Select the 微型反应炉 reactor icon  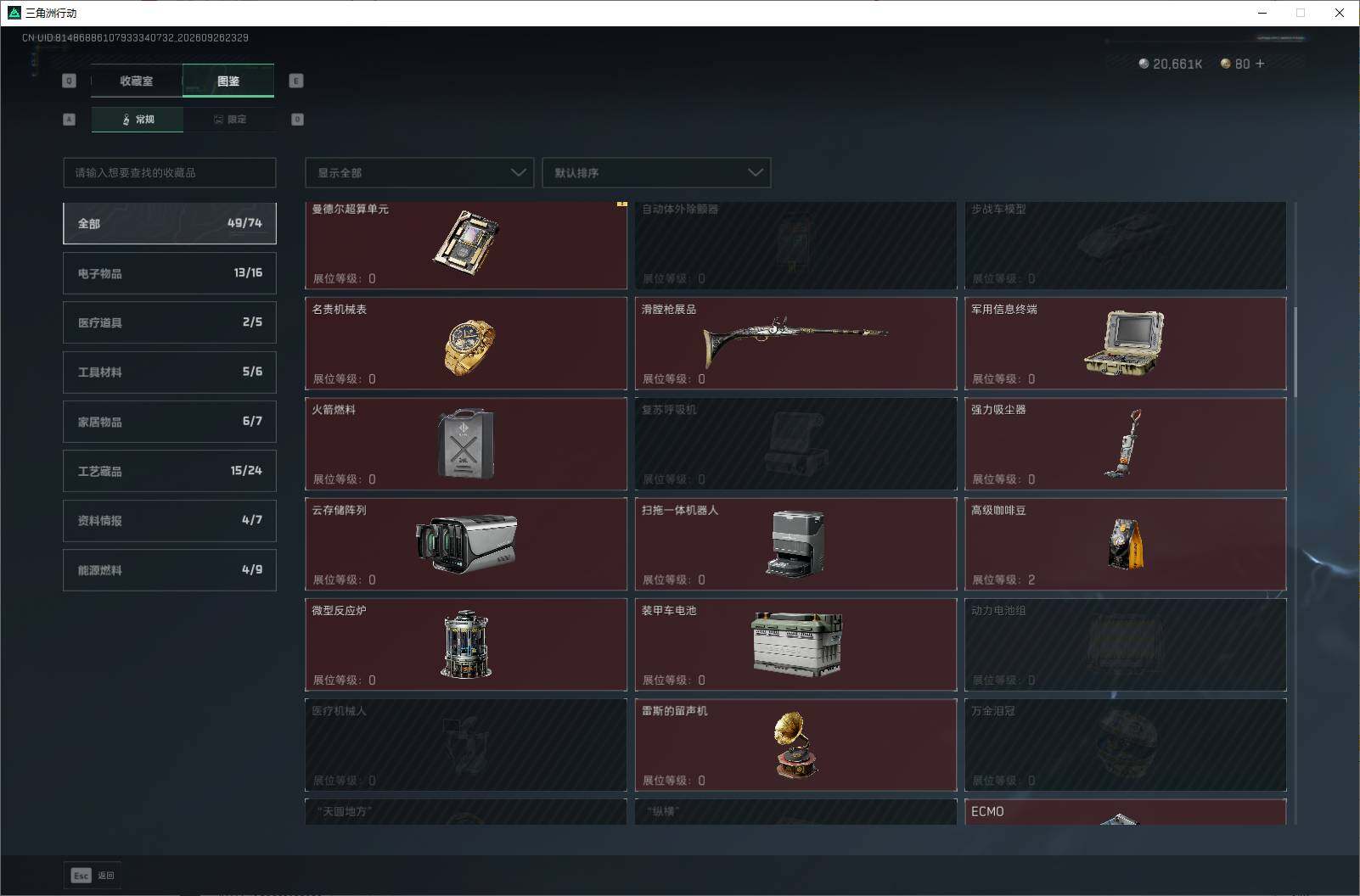[x=466, y=644]
